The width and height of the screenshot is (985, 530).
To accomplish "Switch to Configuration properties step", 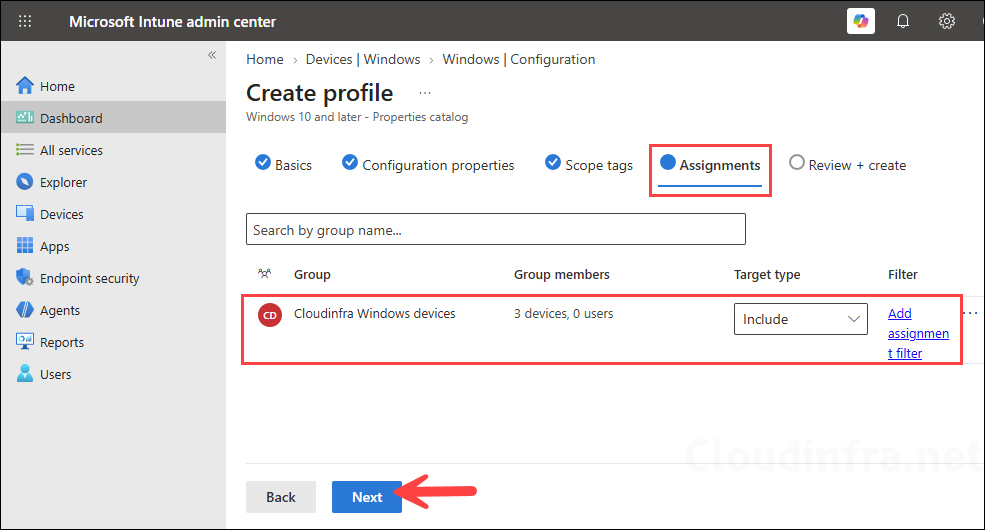I will coord(428,165).
